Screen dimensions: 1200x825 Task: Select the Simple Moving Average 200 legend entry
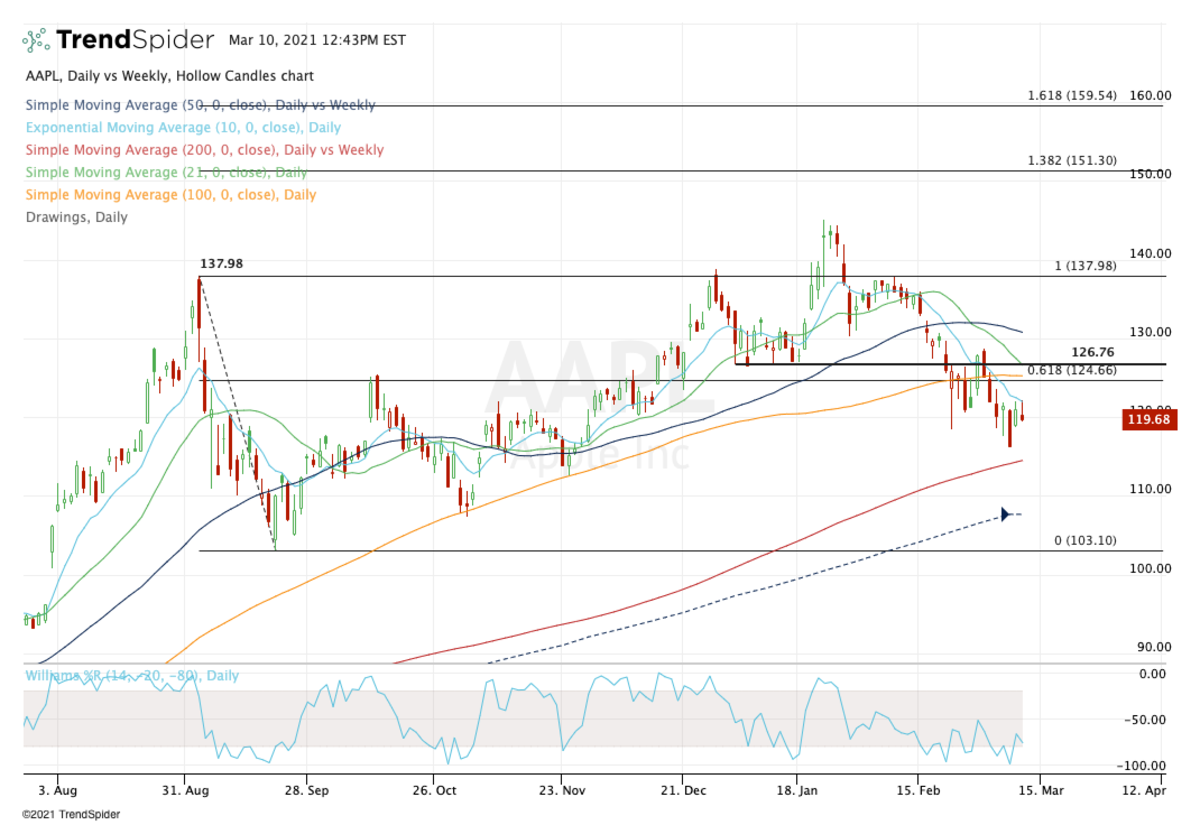click(x=204, y=150)
